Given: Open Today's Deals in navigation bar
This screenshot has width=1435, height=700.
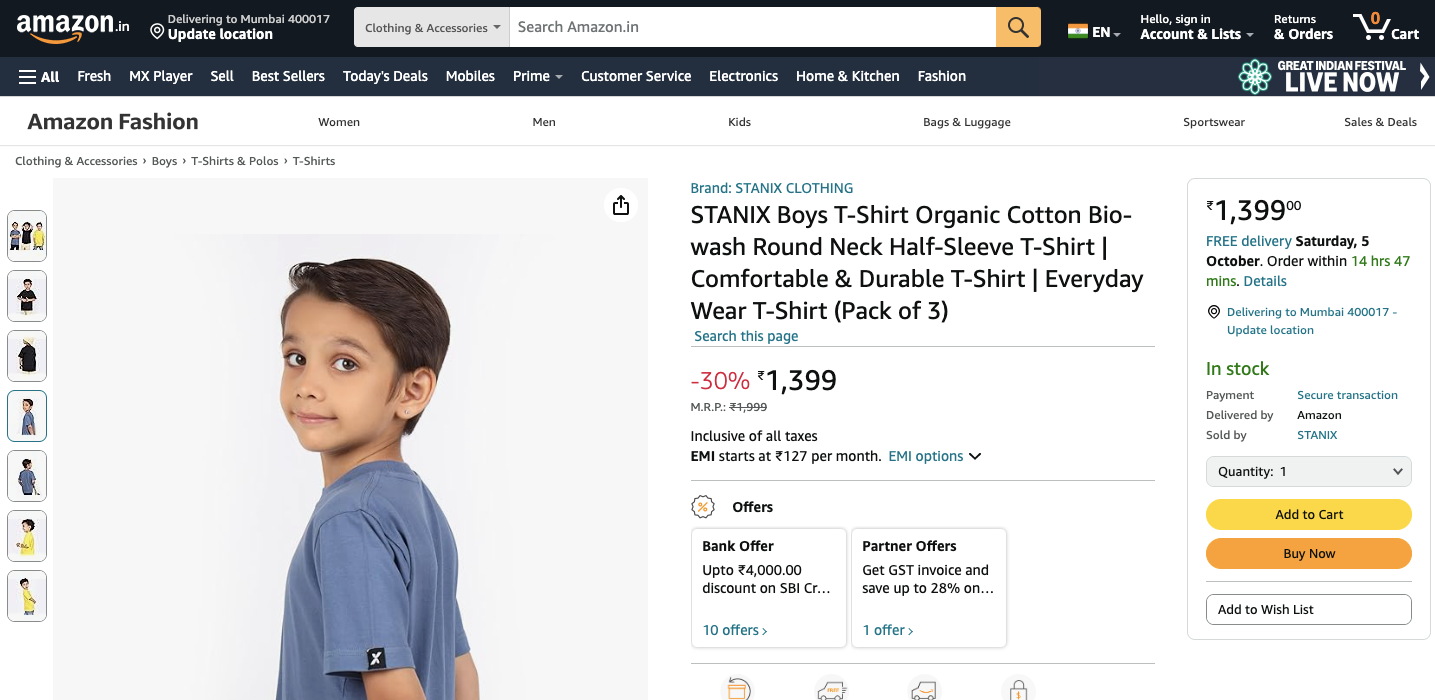Looking at the screenshot, I should (x=385, y=76).
